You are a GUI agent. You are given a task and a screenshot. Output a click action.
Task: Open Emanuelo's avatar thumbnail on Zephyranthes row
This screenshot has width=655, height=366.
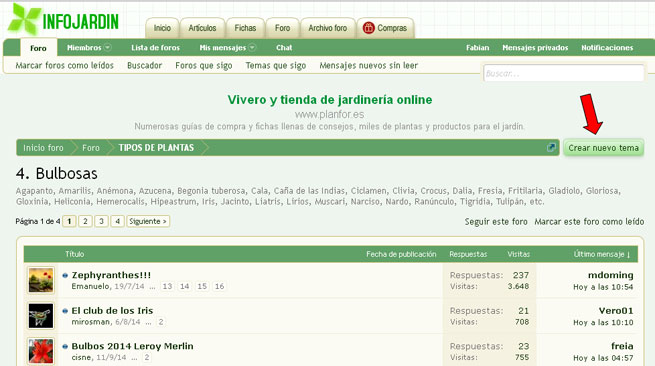[41, 280]
